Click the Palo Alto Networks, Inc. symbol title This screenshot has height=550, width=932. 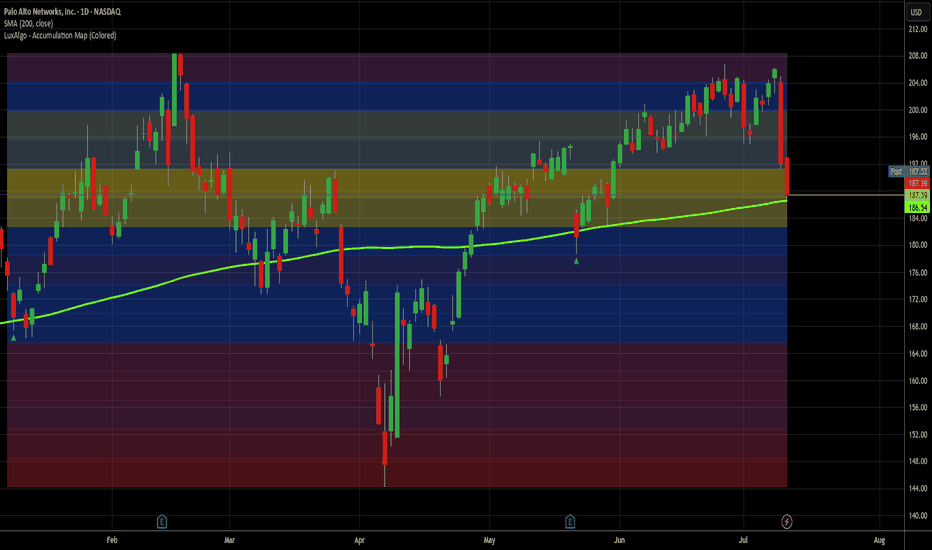tap(62, 12)
